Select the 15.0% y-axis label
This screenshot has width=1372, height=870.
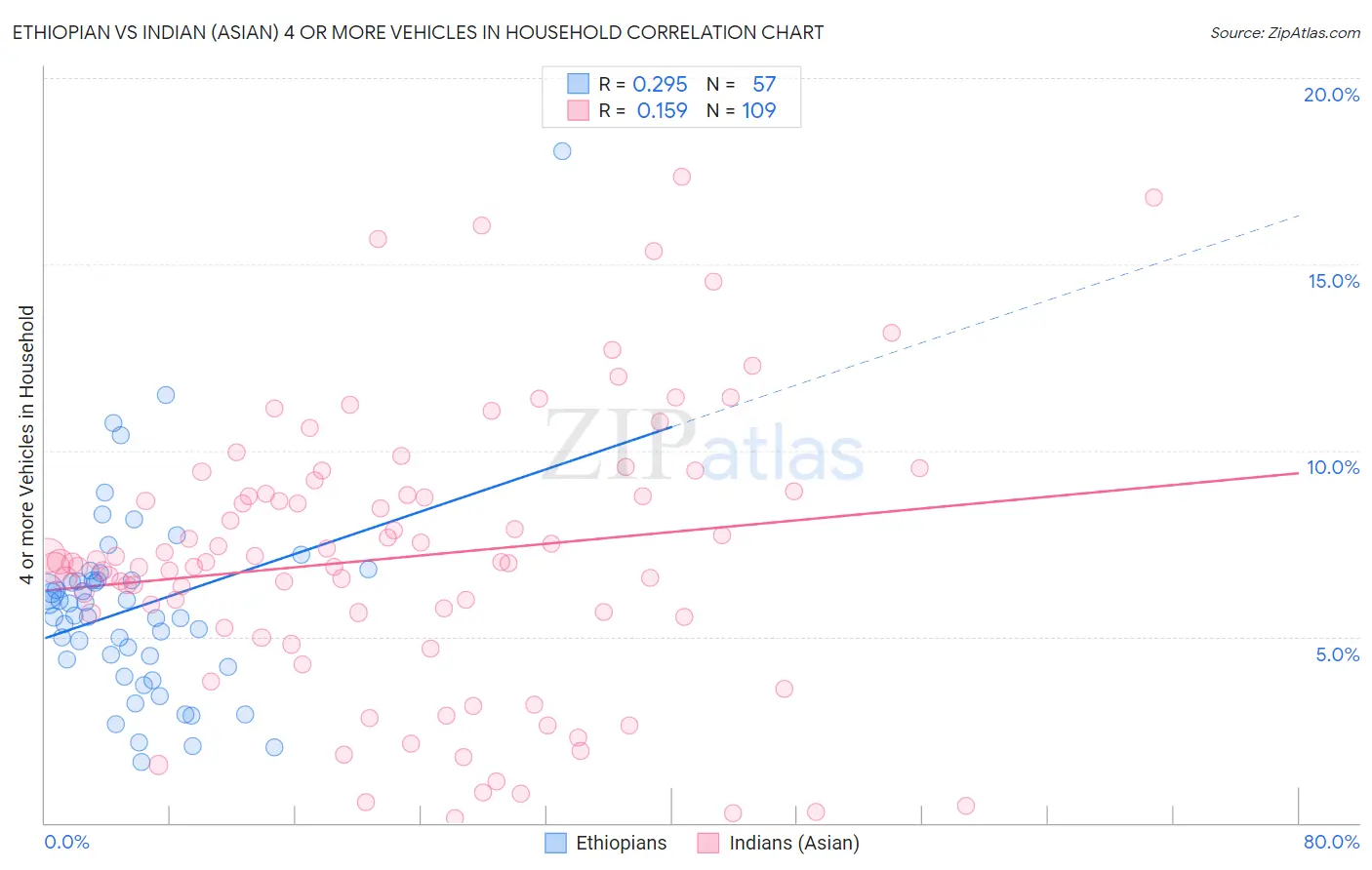click(x=1333, y=281)
